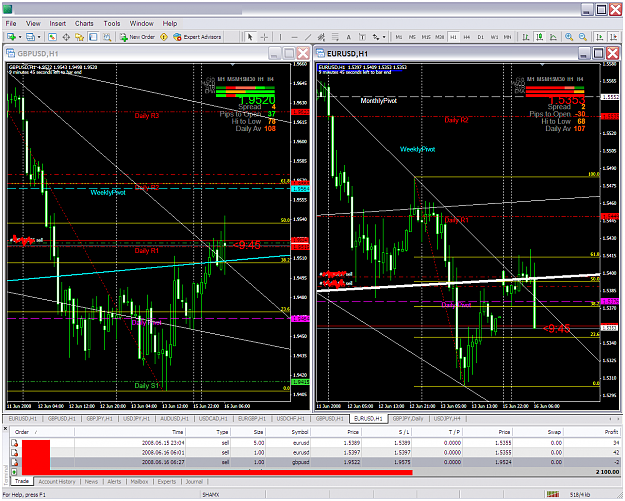
Task: Select the vertical line drawing tool
Action: (281, 37)
